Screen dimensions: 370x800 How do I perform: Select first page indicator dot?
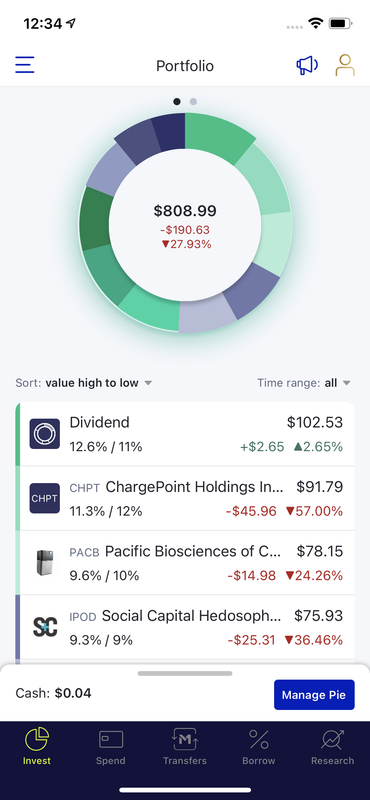pyautogui.click(x=177, y=102)
